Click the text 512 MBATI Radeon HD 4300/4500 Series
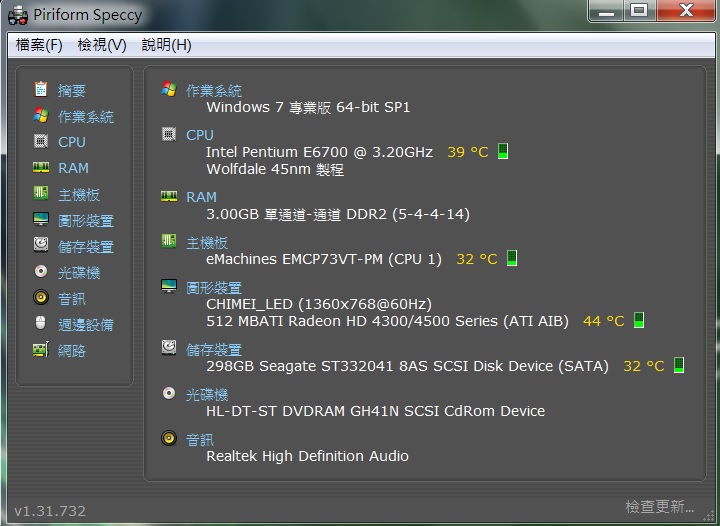This screenshot has height=526, width=720. [352, 321]
